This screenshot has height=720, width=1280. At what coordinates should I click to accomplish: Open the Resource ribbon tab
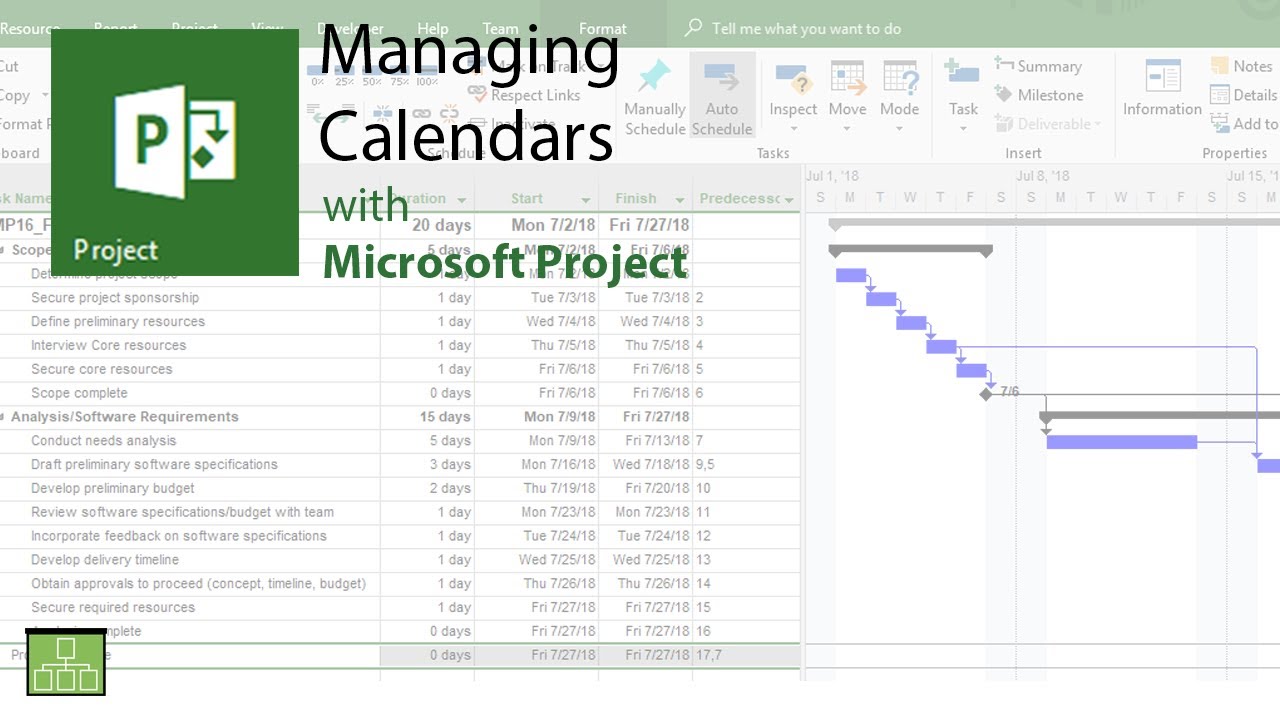coord(29,29)
